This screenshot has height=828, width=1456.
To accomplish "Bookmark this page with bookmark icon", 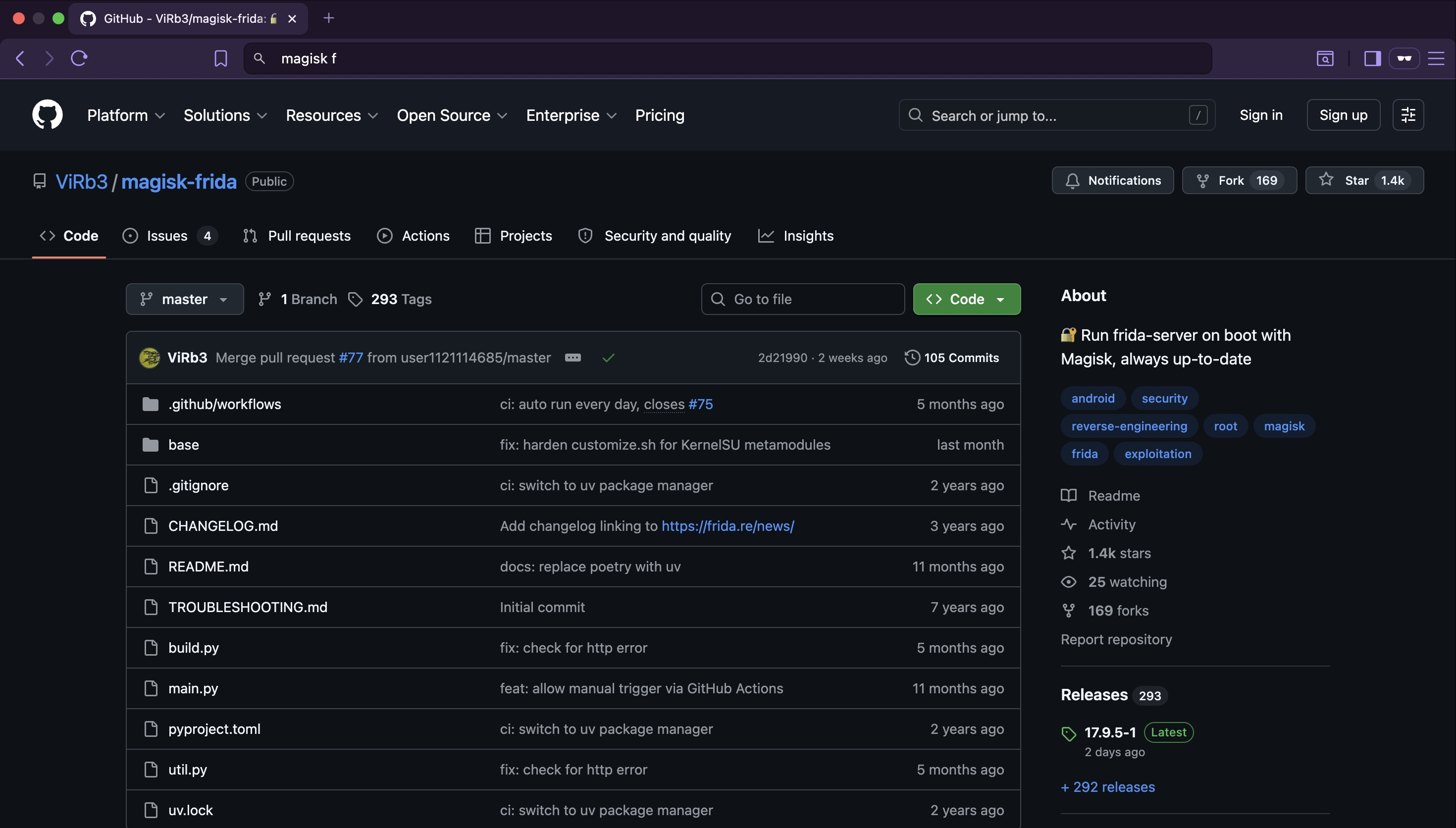I will point(220,58).
